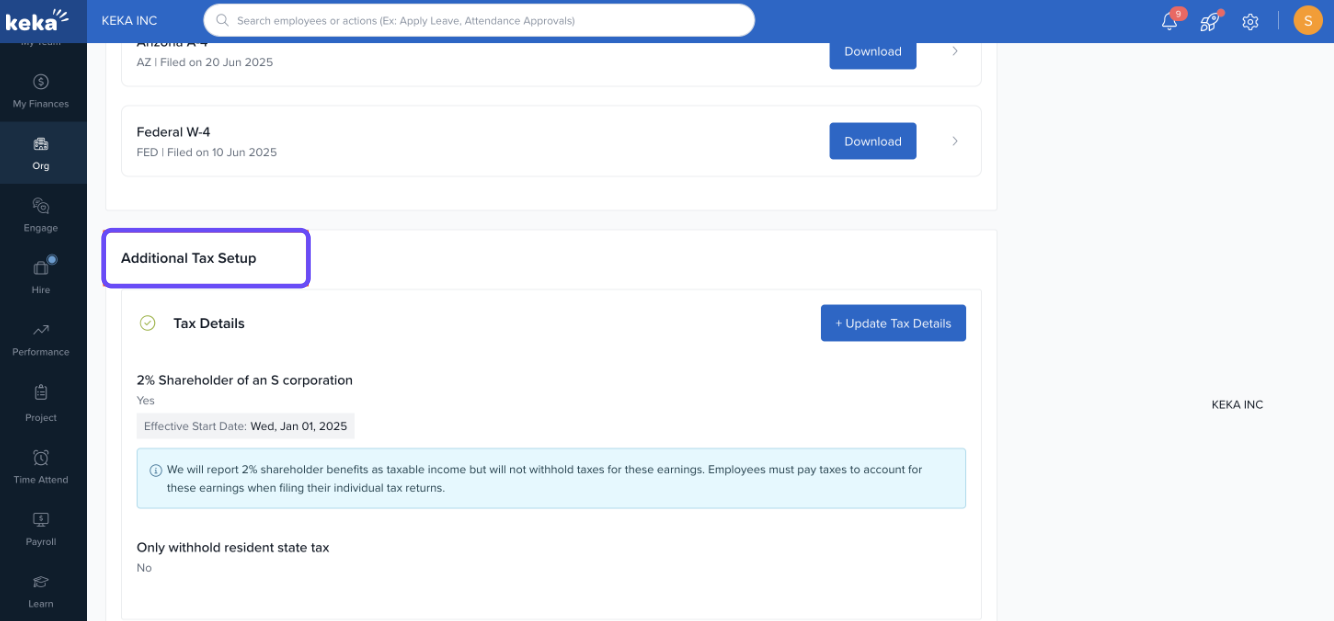Click the employee search field

point(480,20)
